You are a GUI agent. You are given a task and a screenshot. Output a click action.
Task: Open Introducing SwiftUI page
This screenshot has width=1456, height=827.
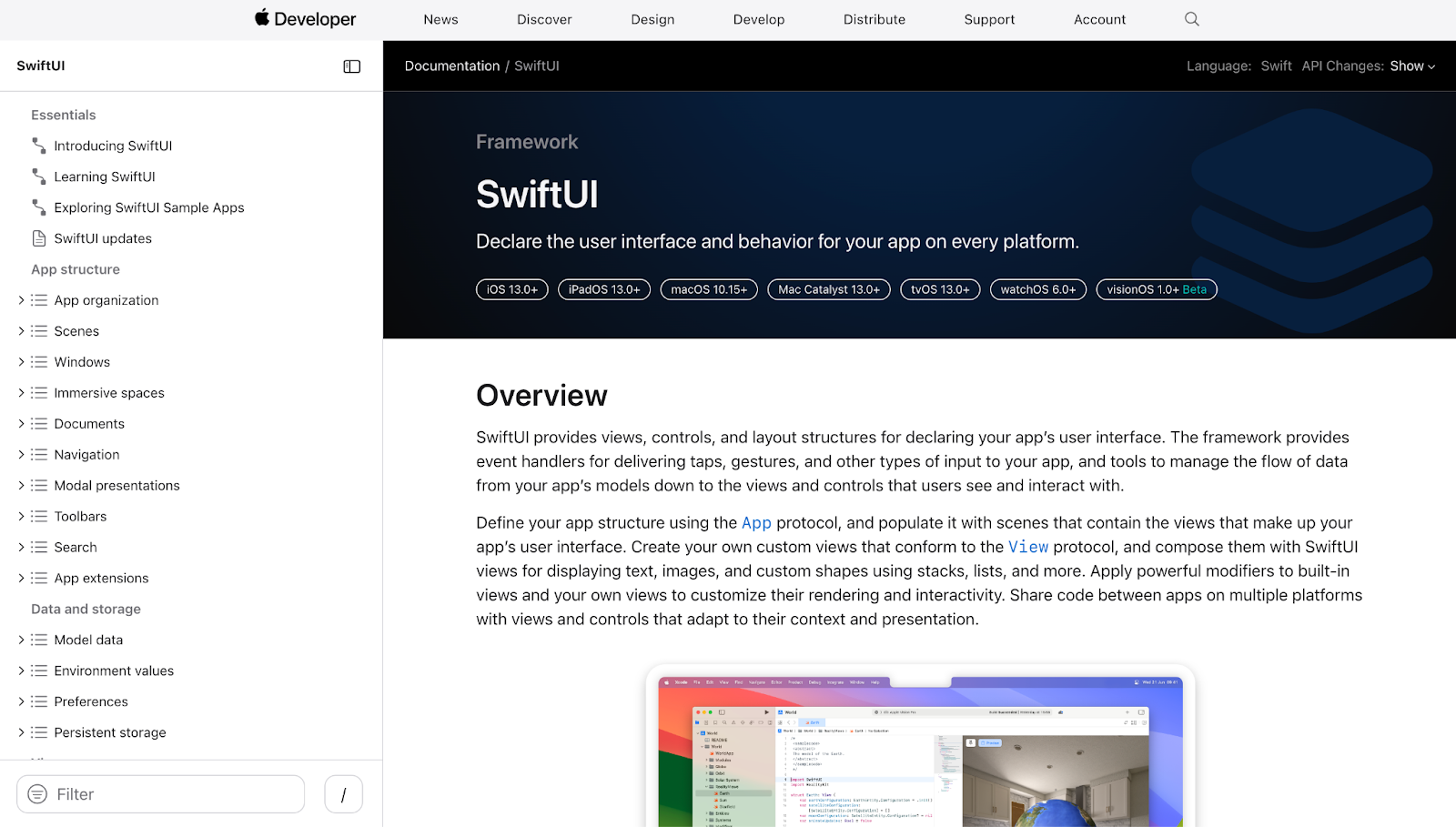[x=113, y=146]
